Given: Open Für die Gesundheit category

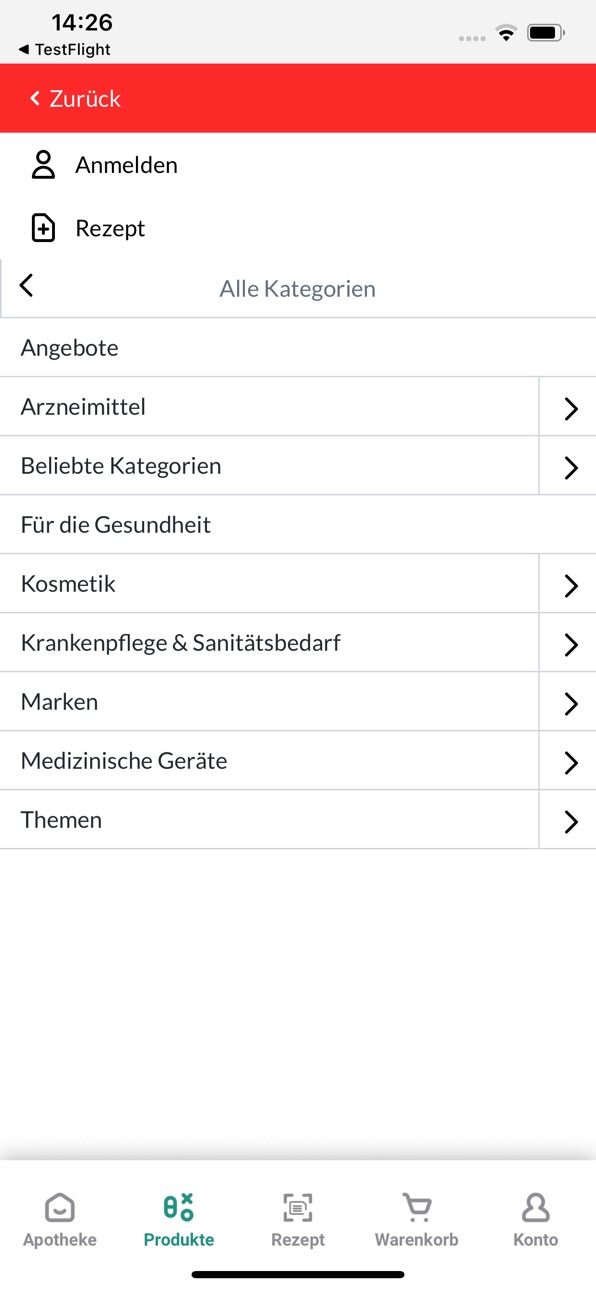Looking at the screenshot, I should [x=298, y=525].
